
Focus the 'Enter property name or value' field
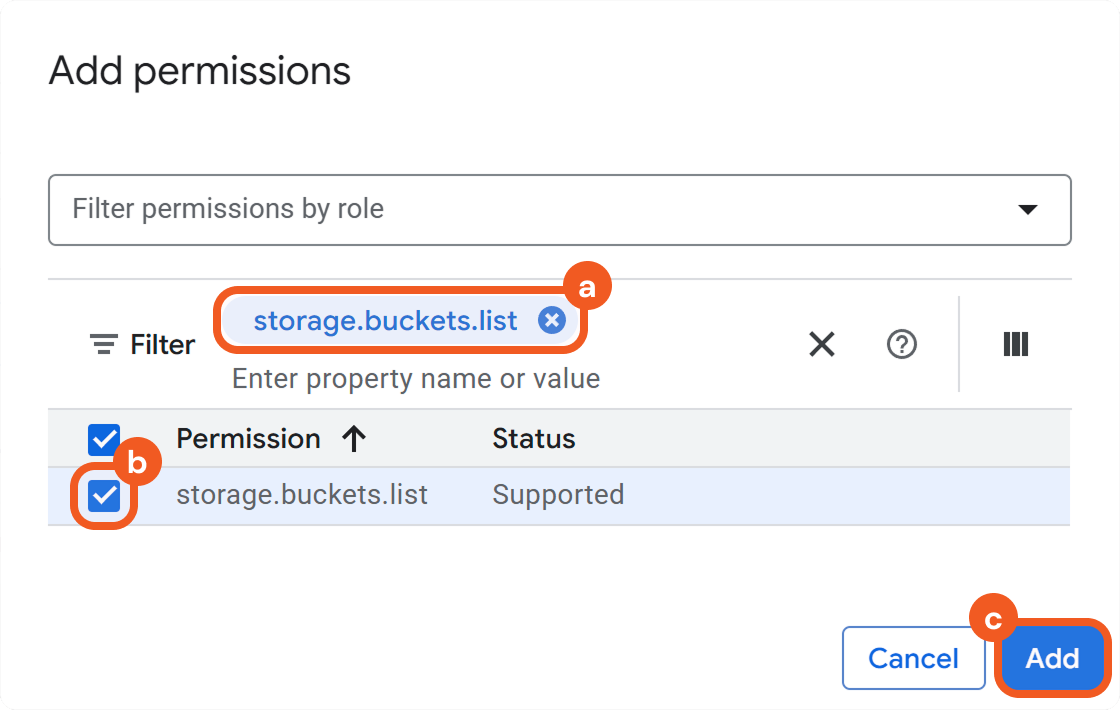point(416,379)
